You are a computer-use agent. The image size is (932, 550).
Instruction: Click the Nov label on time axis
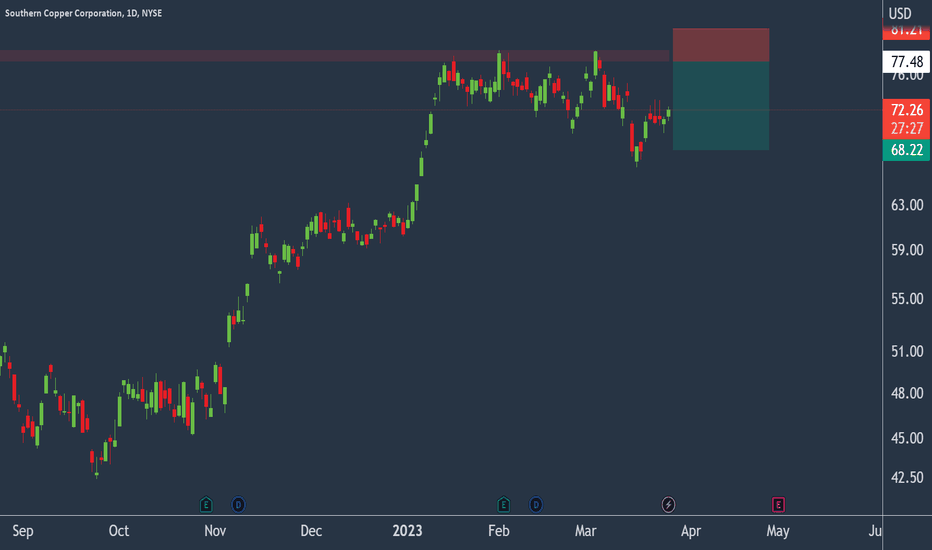[215, 531]
